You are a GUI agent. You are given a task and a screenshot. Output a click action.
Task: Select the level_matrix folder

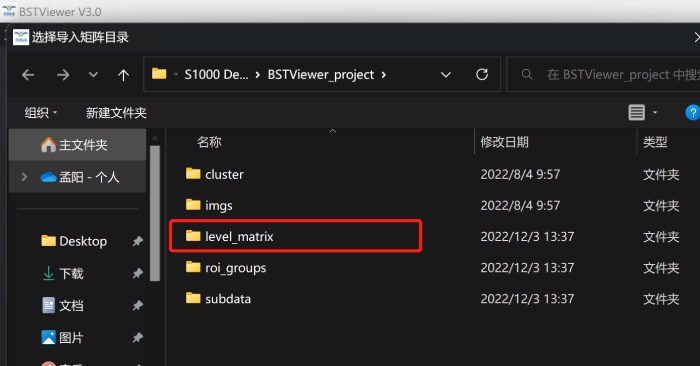click(x=296, y=236)
